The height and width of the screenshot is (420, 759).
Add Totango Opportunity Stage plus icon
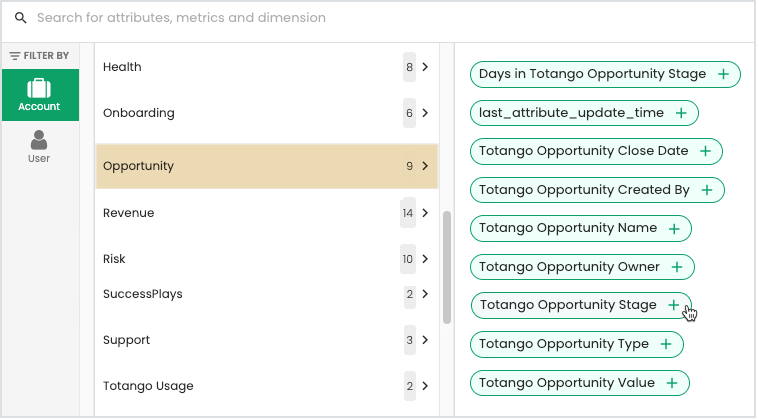click(x=673, y=305)
